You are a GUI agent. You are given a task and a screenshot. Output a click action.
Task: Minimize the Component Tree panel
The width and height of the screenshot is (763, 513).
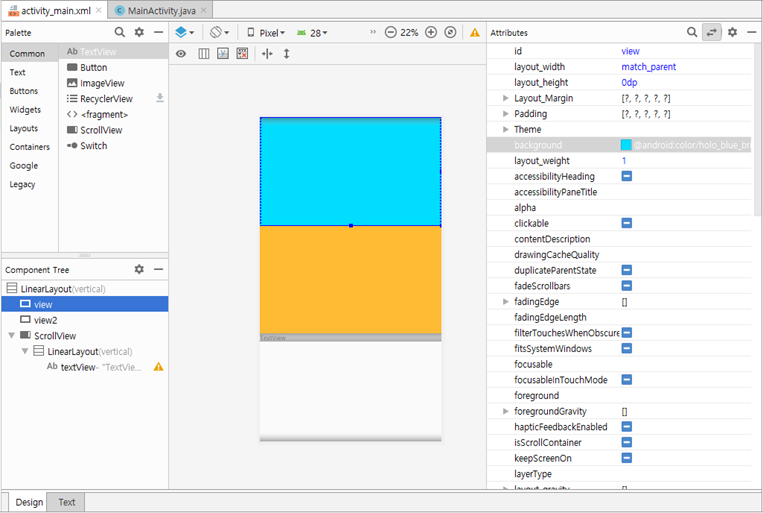[159, 269]
